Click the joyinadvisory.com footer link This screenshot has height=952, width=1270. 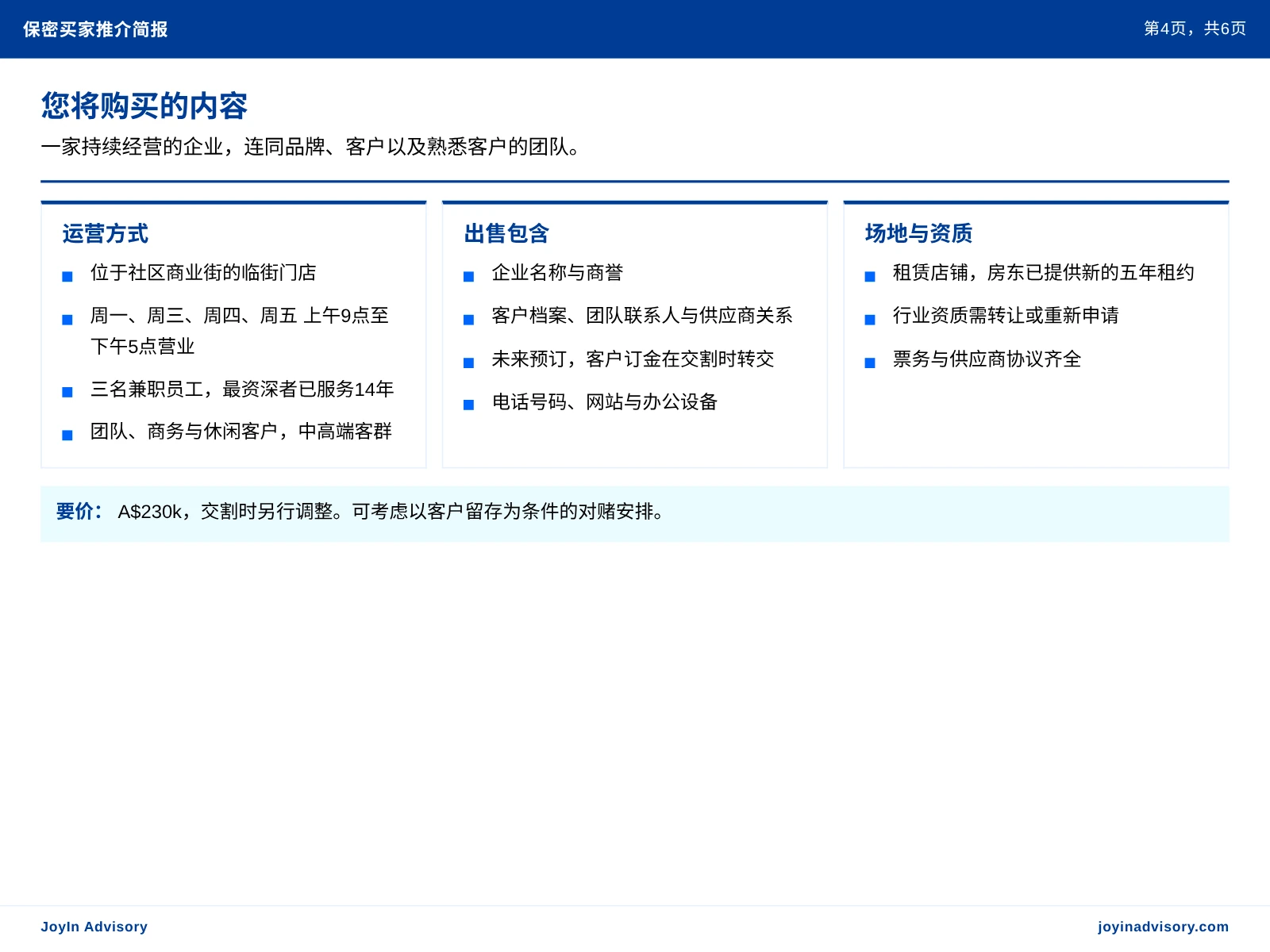[x=1163, y=927]
